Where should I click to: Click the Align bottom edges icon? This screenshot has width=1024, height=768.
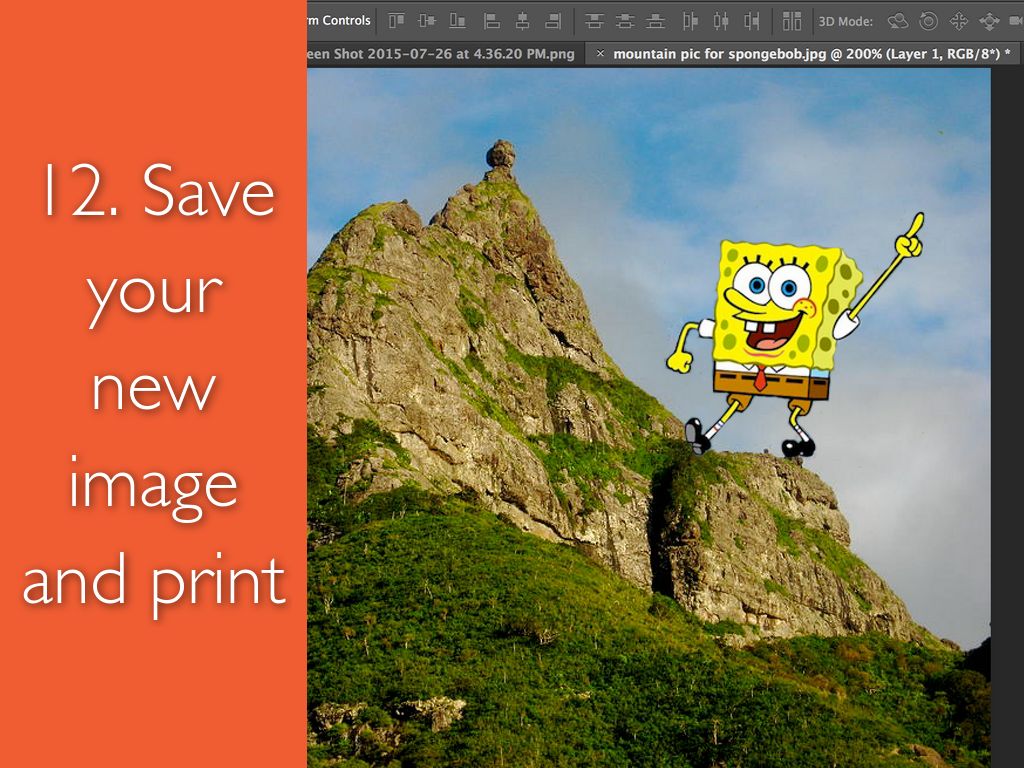457,21
